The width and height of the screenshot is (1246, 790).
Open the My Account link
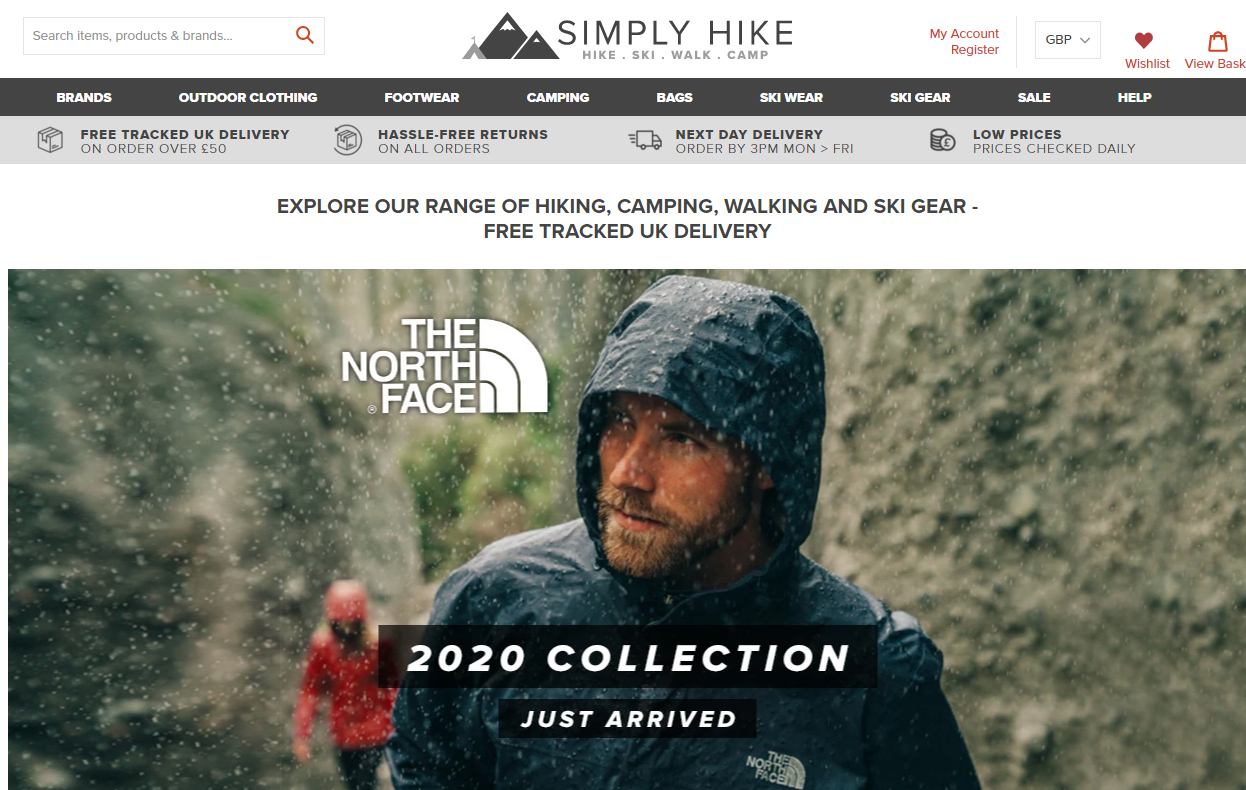(x=964, y=33)
